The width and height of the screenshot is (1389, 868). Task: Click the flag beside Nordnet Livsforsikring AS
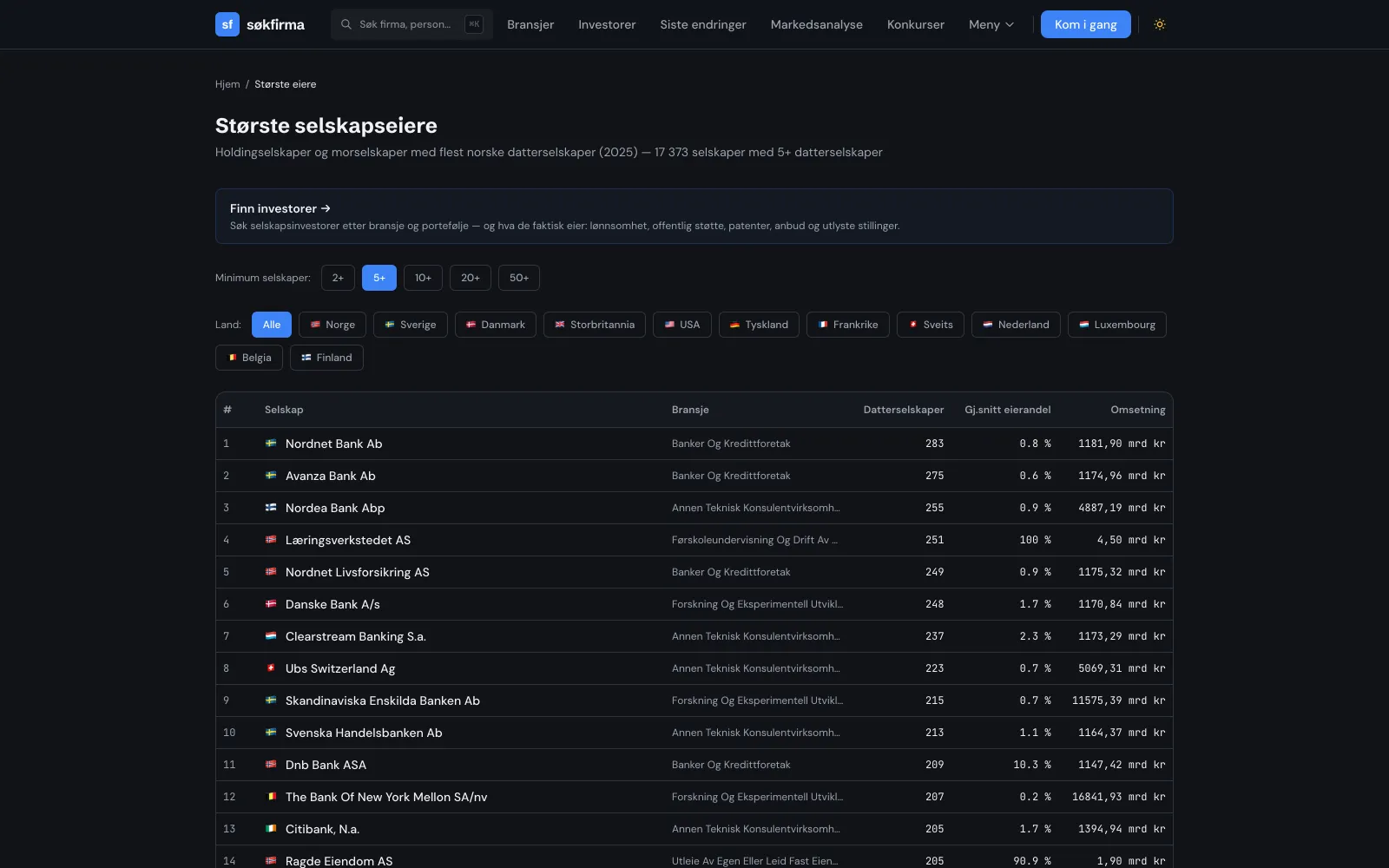(x=271, y=572)
